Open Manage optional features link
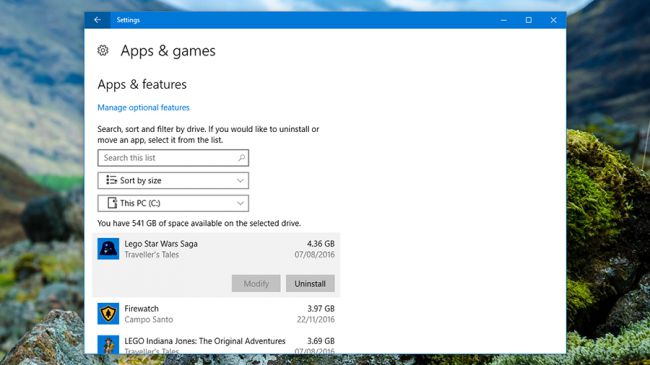Screen dimensions: 650x365 143,107
